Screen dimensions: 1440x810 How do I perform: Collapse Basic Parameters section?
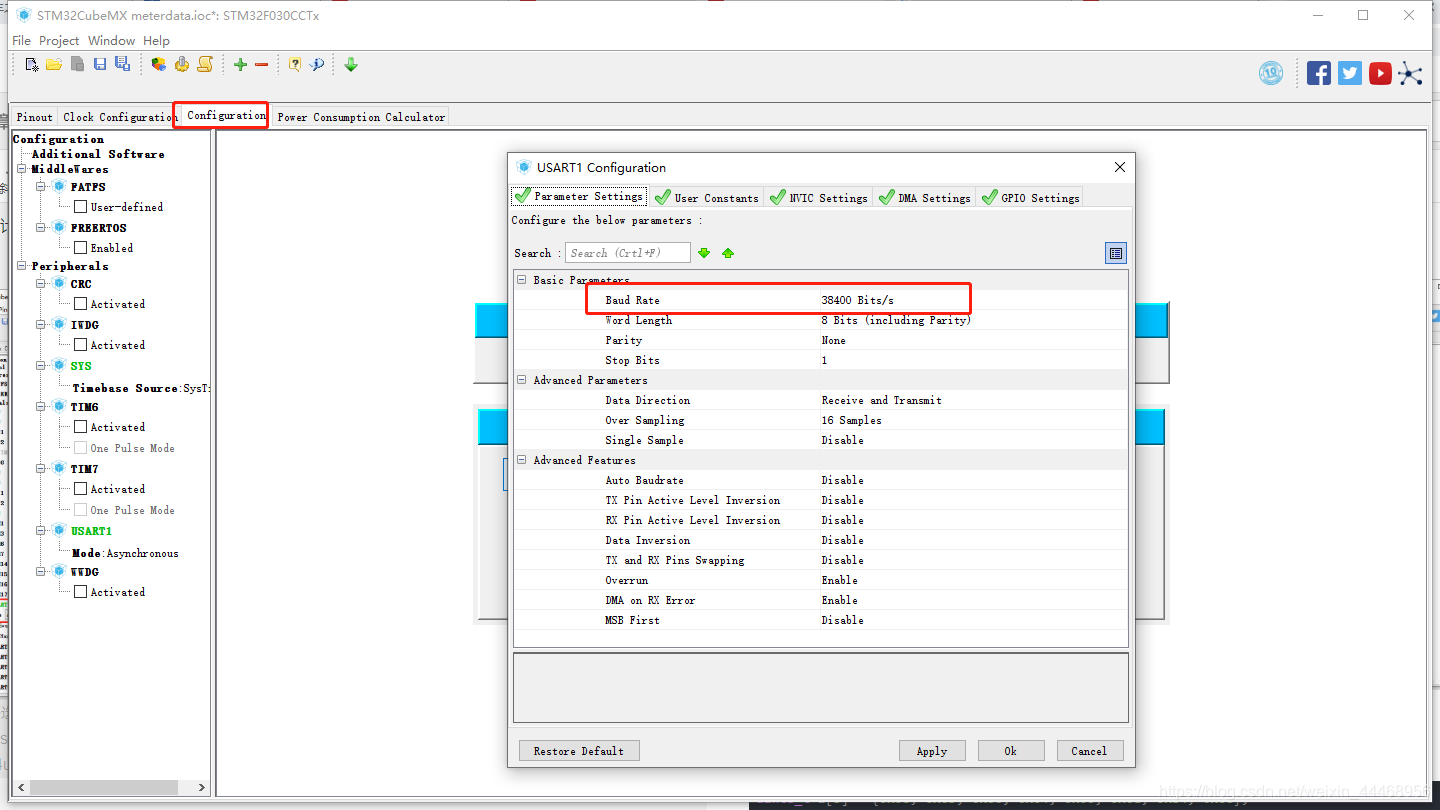click(x=522, y=280)
